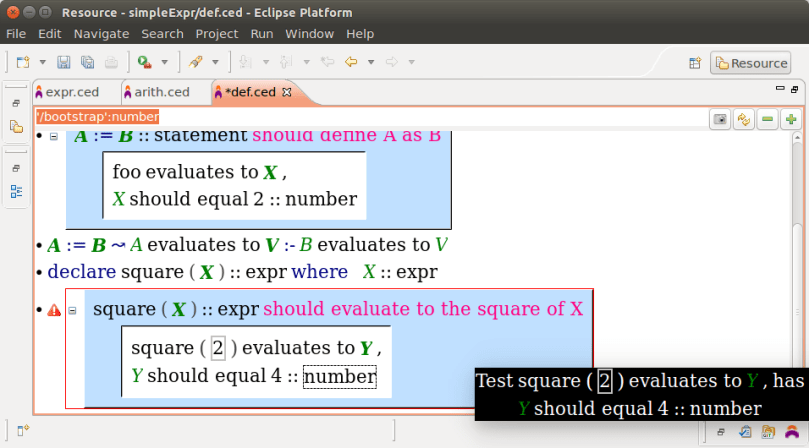This screenshot has height=448, width=809.
Task: Click the back navigation arrow icon
Action: (x=351, y=62)
